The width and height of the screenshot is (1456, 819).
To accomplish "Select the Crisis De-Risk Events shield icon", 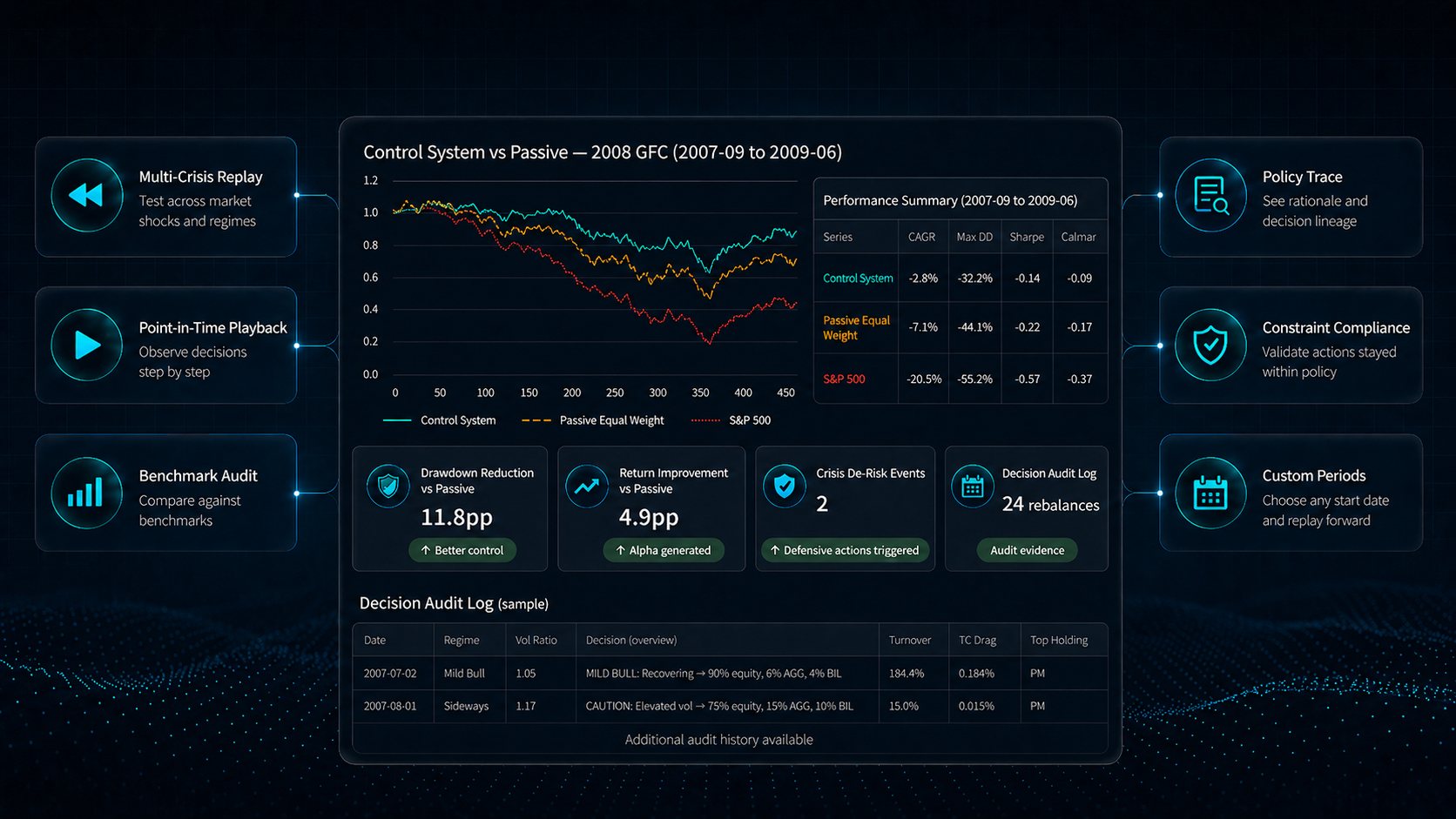I will click(785, 486).
